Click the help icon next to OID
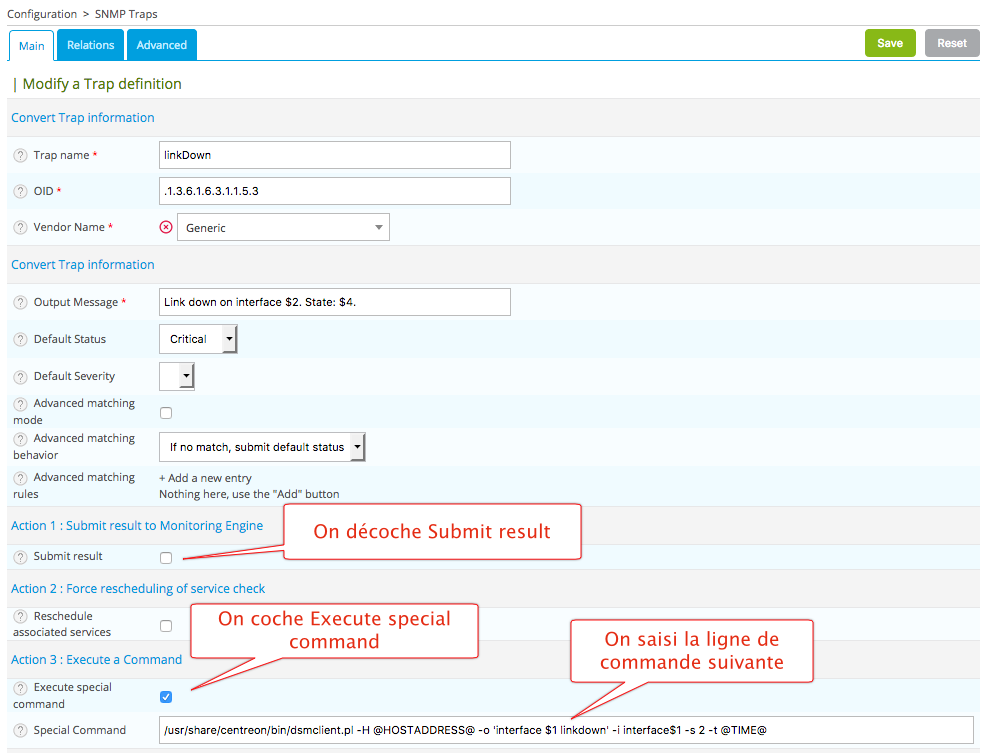 [x=20, y=191]
